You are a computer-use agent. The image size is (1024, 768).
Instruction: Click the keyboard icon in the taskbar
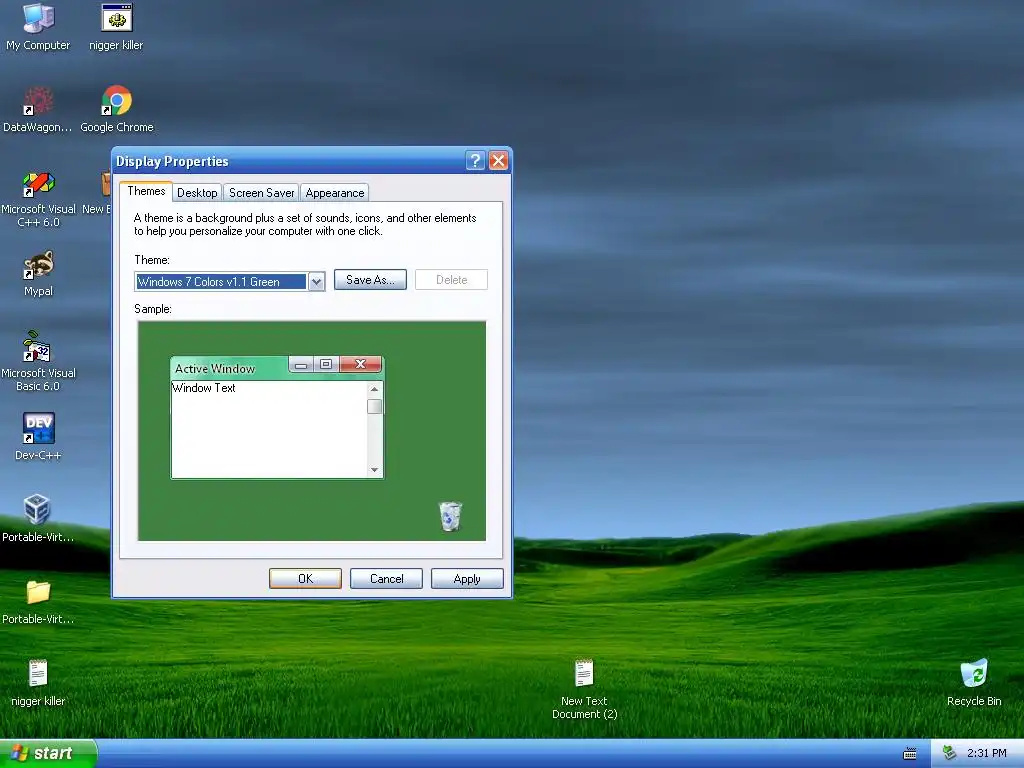(x=910, y=754)
